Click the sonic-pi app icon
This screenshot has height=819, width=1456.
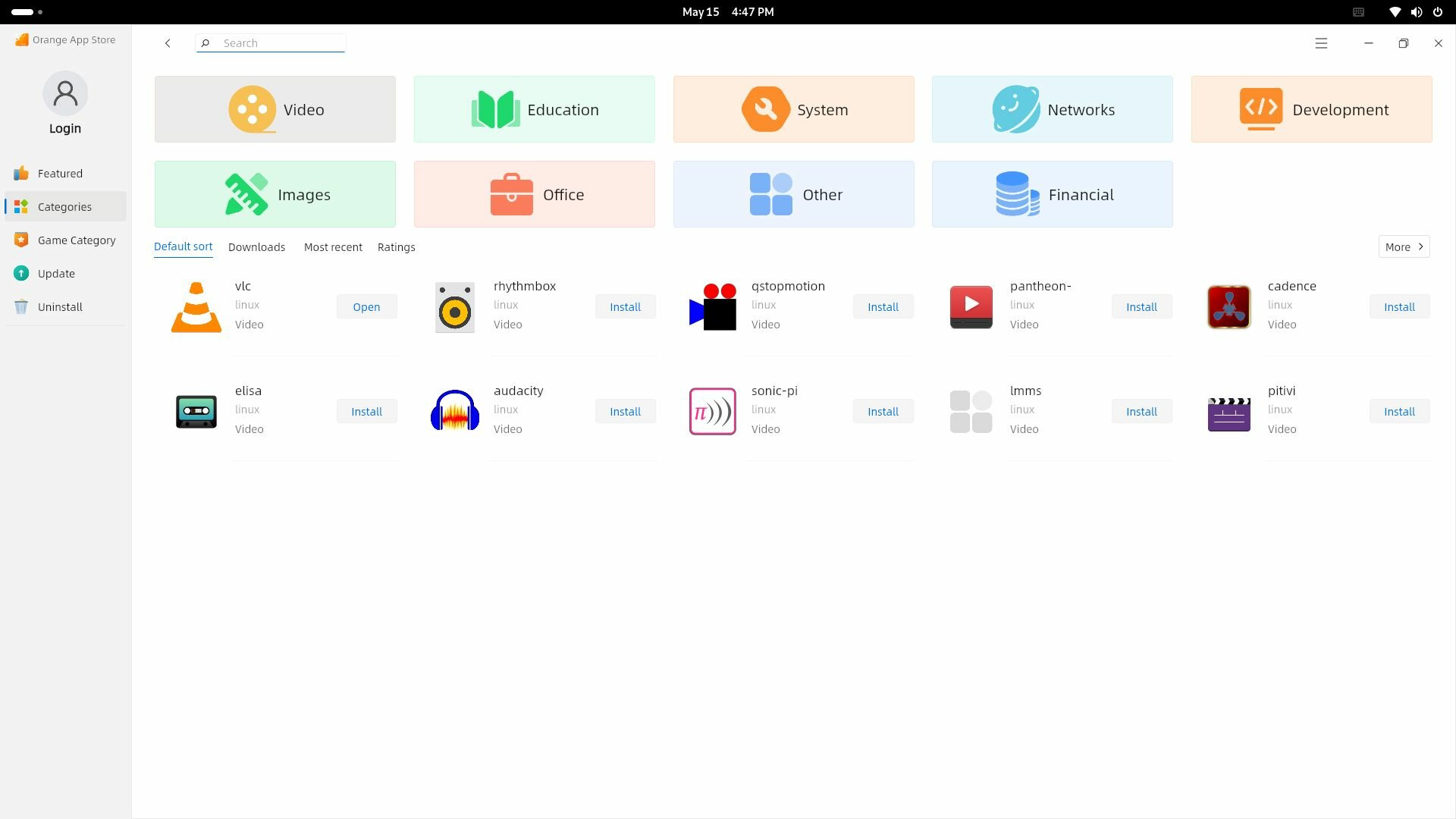click(x=712, y=411)
